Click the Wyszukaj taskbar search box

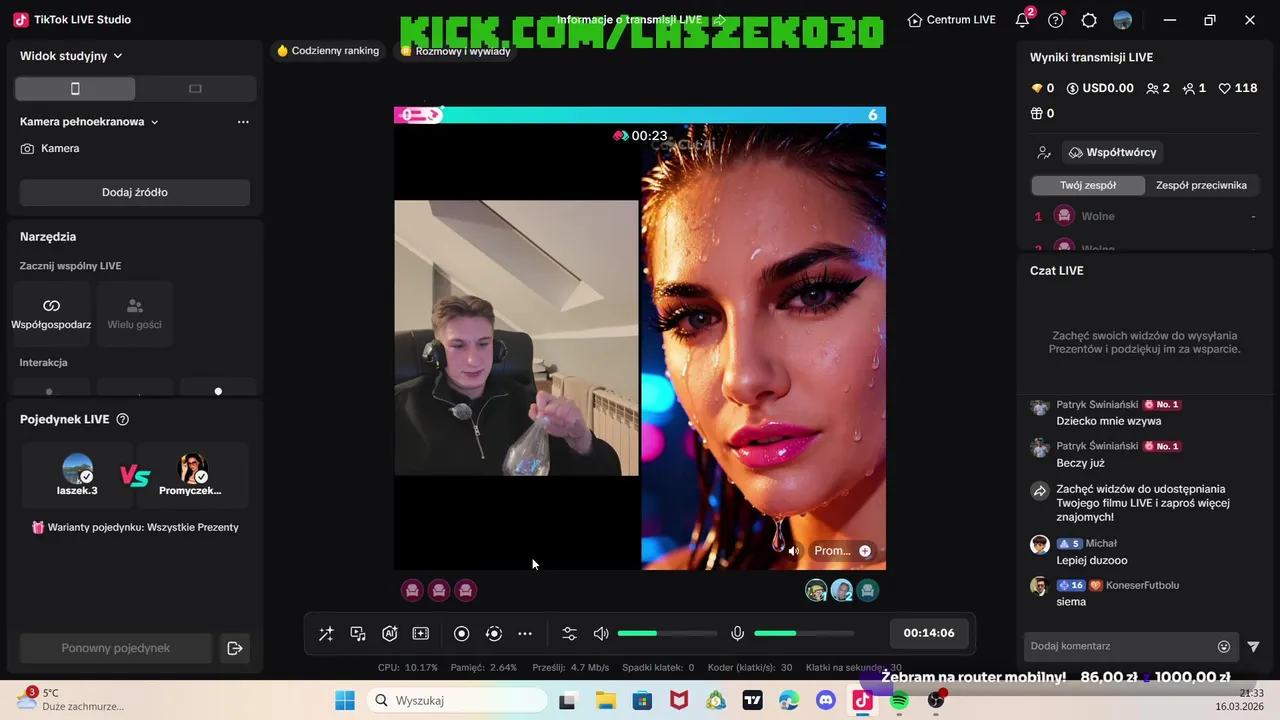pyautogui.click(x=455, y=700)
